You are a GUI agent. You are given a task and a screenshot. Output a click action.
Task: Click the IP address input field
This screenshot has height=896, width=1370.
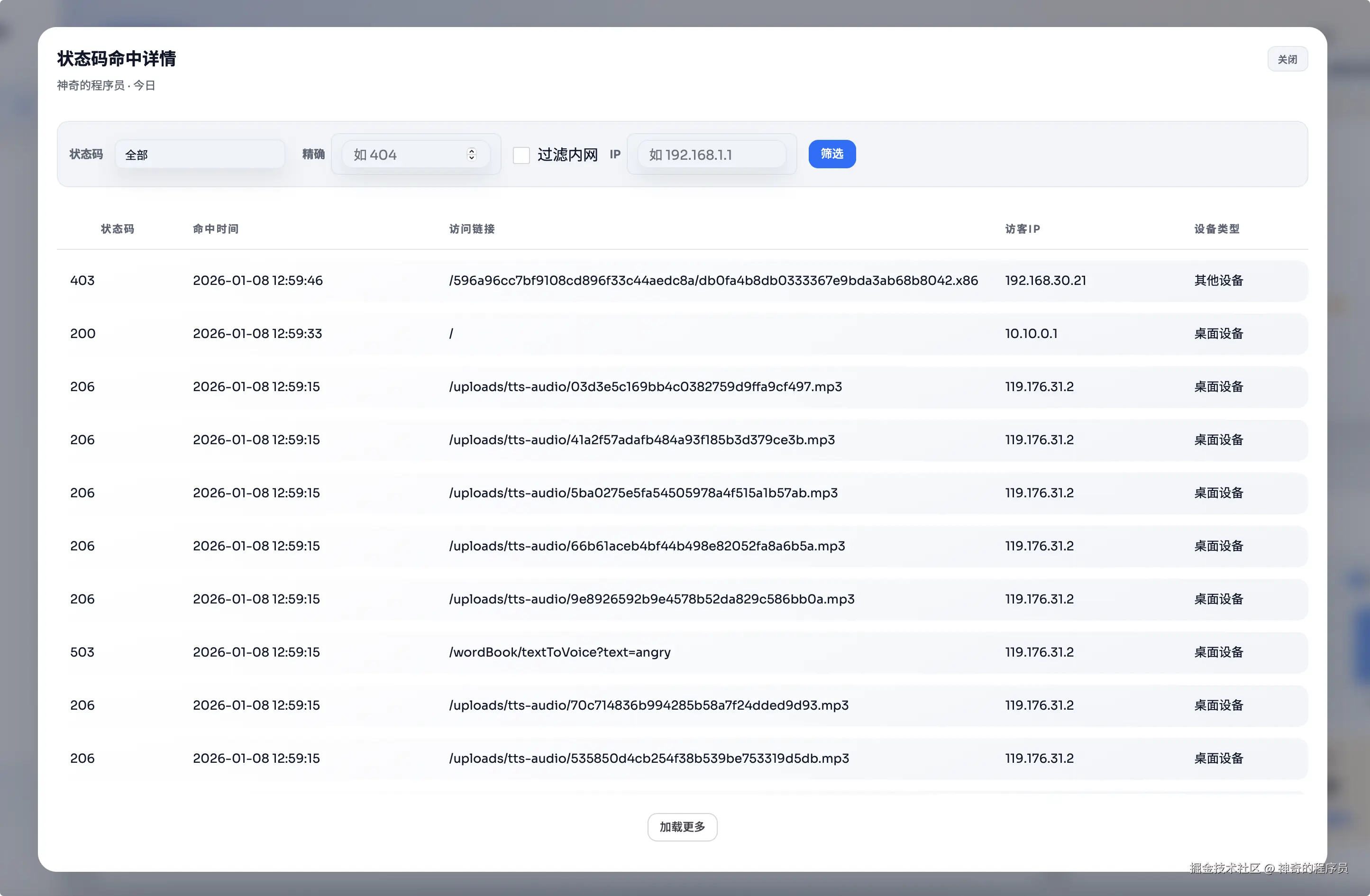711,155
